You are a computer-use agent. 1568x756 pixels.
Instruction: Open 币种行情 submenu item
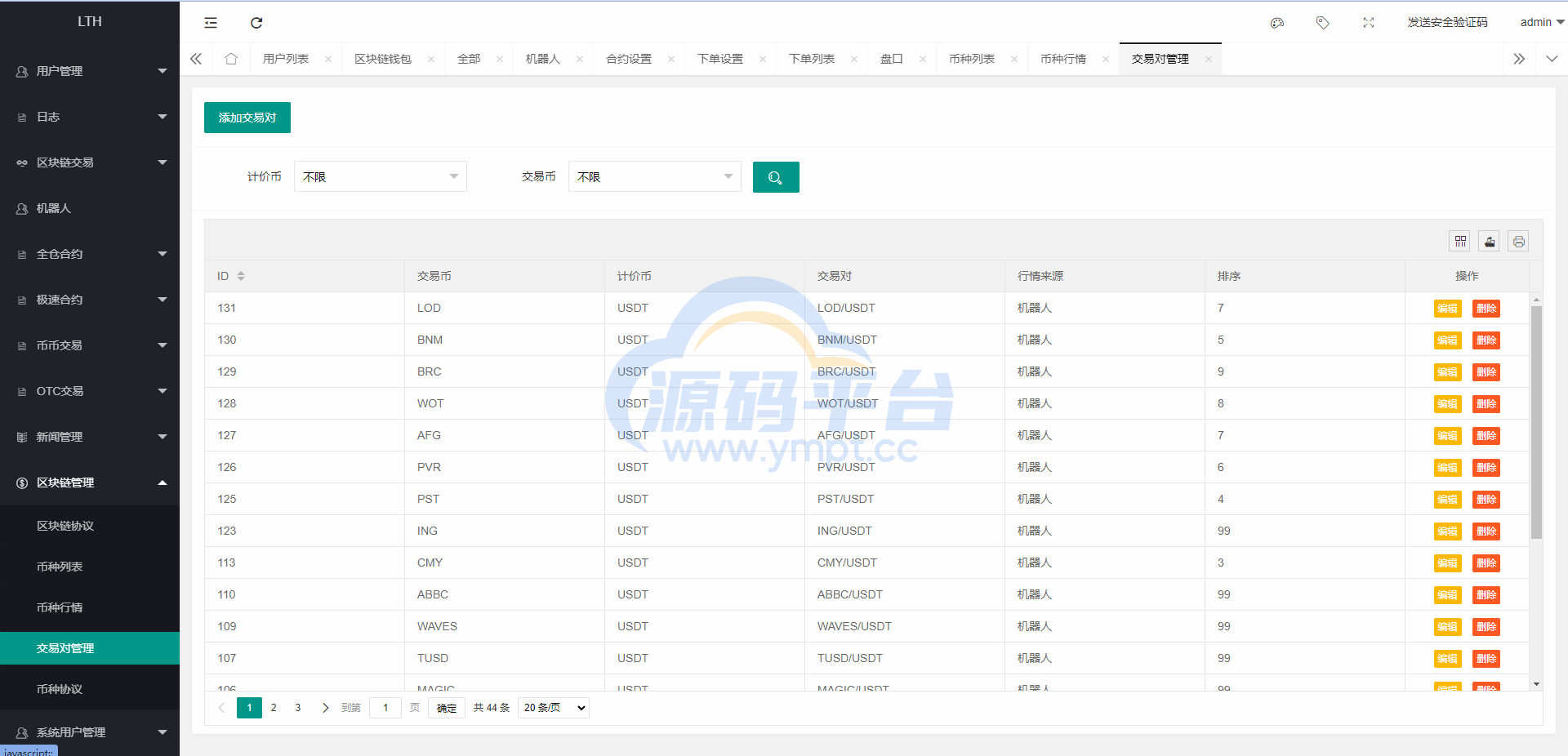pos(90,607)
